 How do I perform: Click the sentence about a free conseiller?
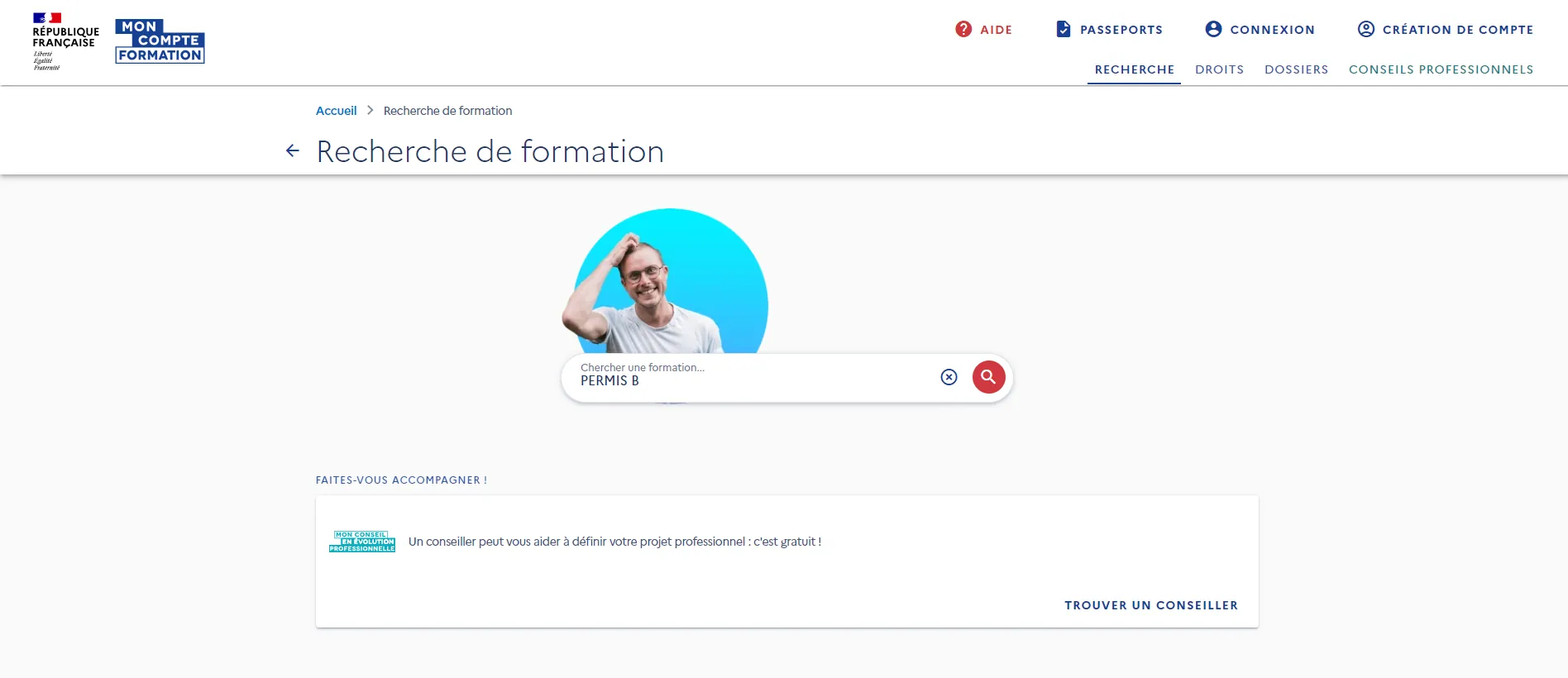614,542
